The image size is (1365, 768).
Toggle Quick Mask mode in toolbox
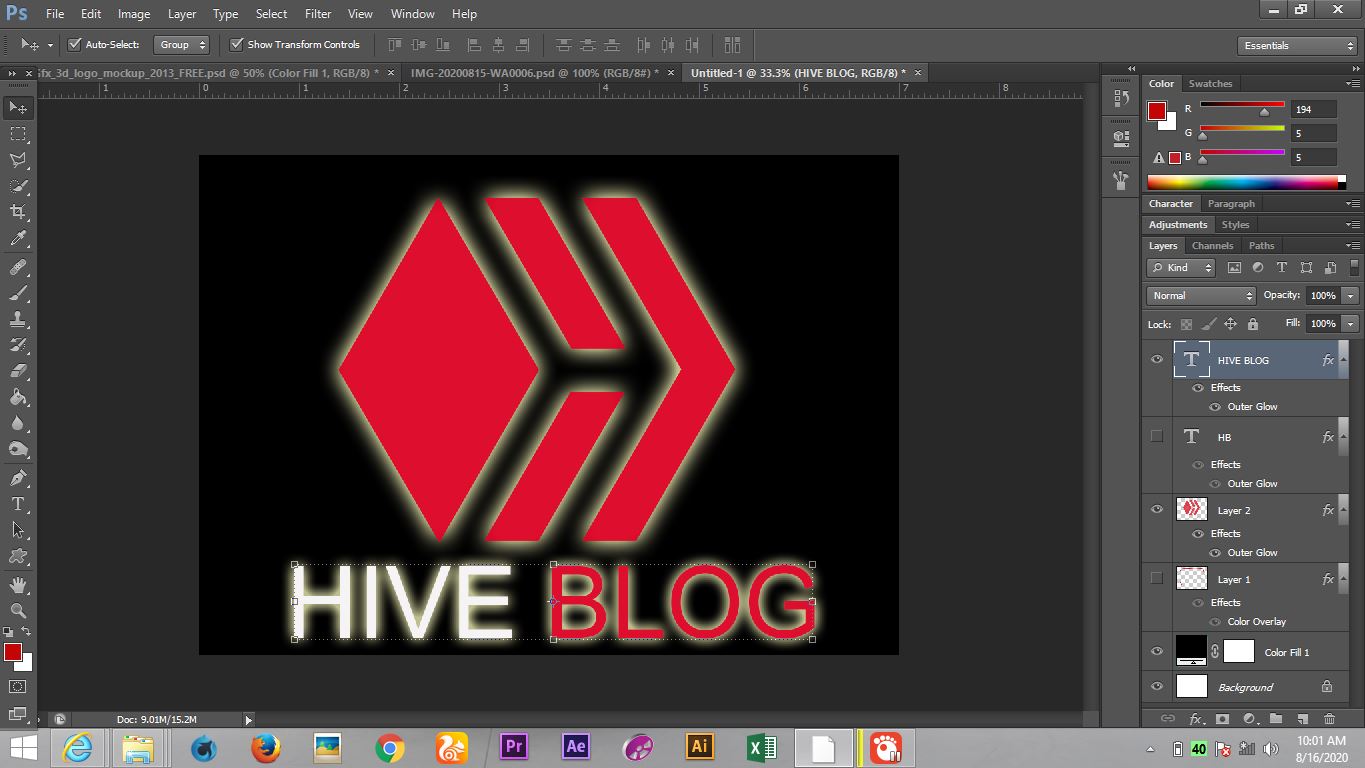[18, 687]
